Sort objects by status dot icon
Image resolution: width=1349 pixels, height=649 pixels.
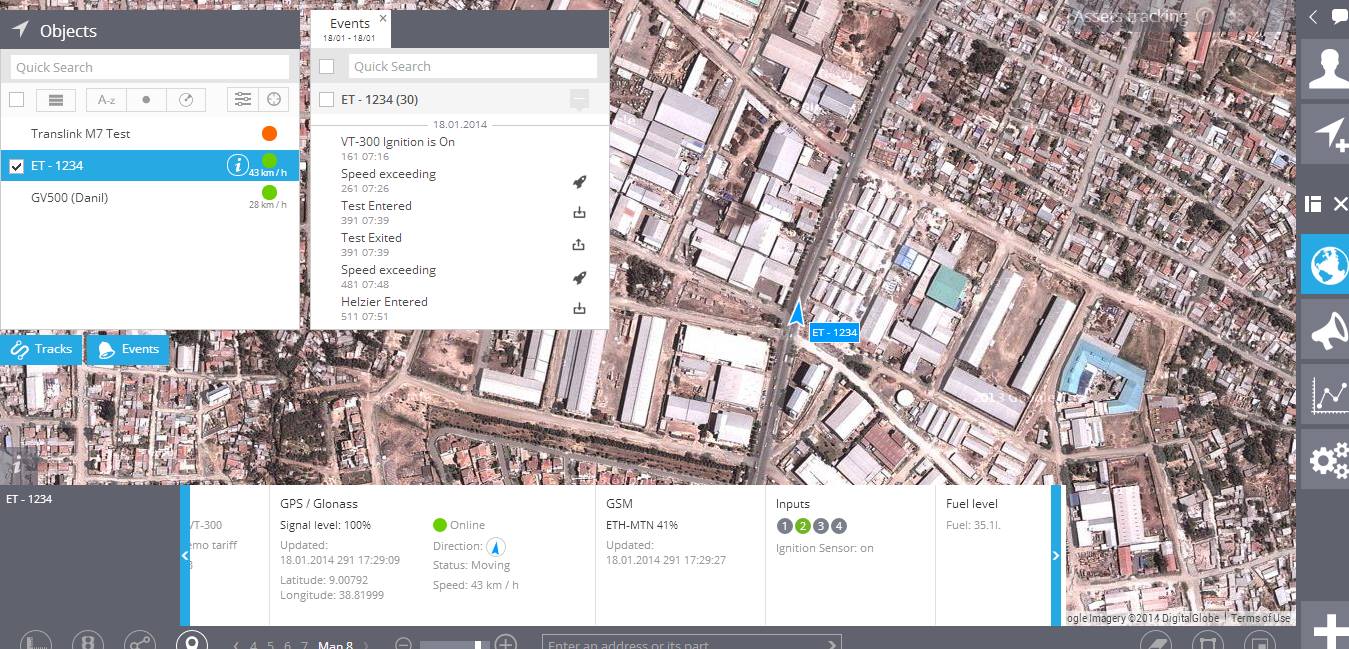(146, 99)
